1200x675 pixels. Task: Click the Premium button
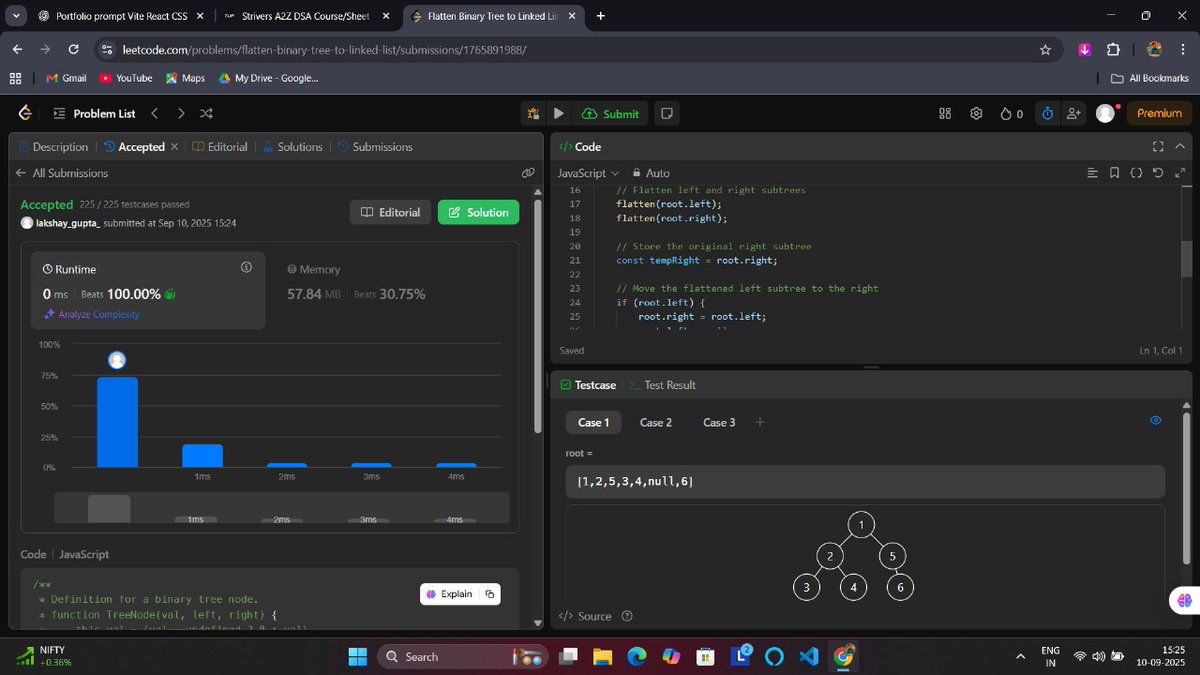[x=1159, y=114]
